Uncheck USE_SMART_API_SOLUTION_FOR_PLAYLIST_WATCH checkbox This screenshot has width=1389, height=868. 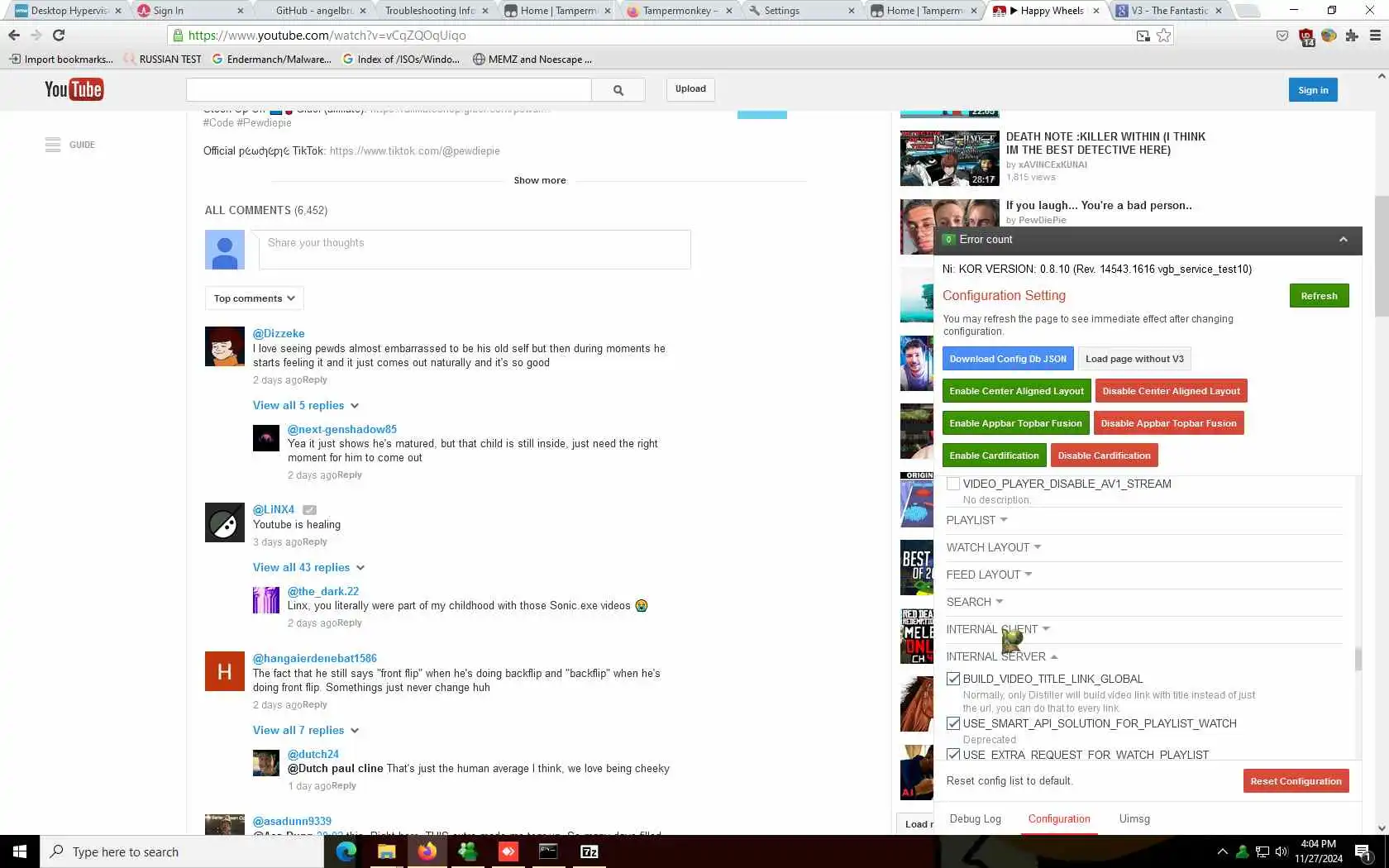click(x=953, y=723)
